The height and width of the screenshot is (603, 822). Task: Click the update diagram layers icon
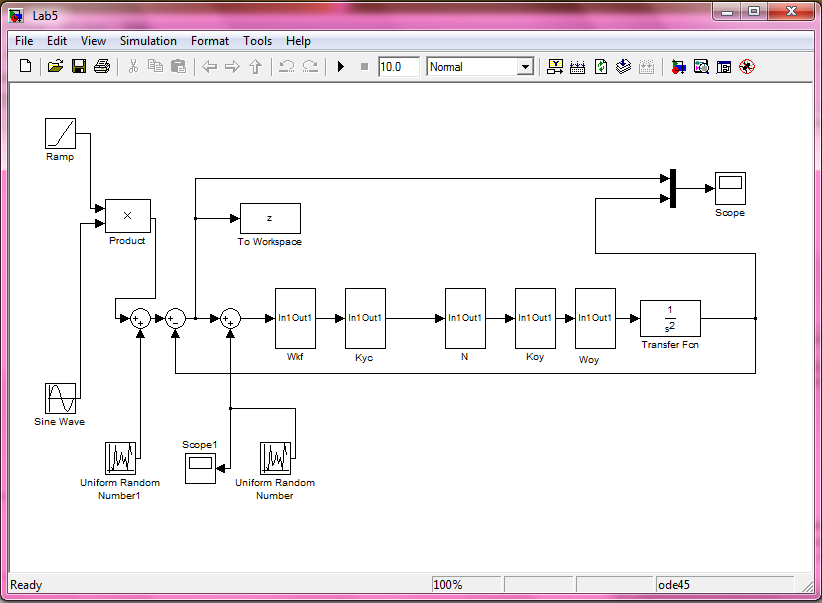click(623, 67)
